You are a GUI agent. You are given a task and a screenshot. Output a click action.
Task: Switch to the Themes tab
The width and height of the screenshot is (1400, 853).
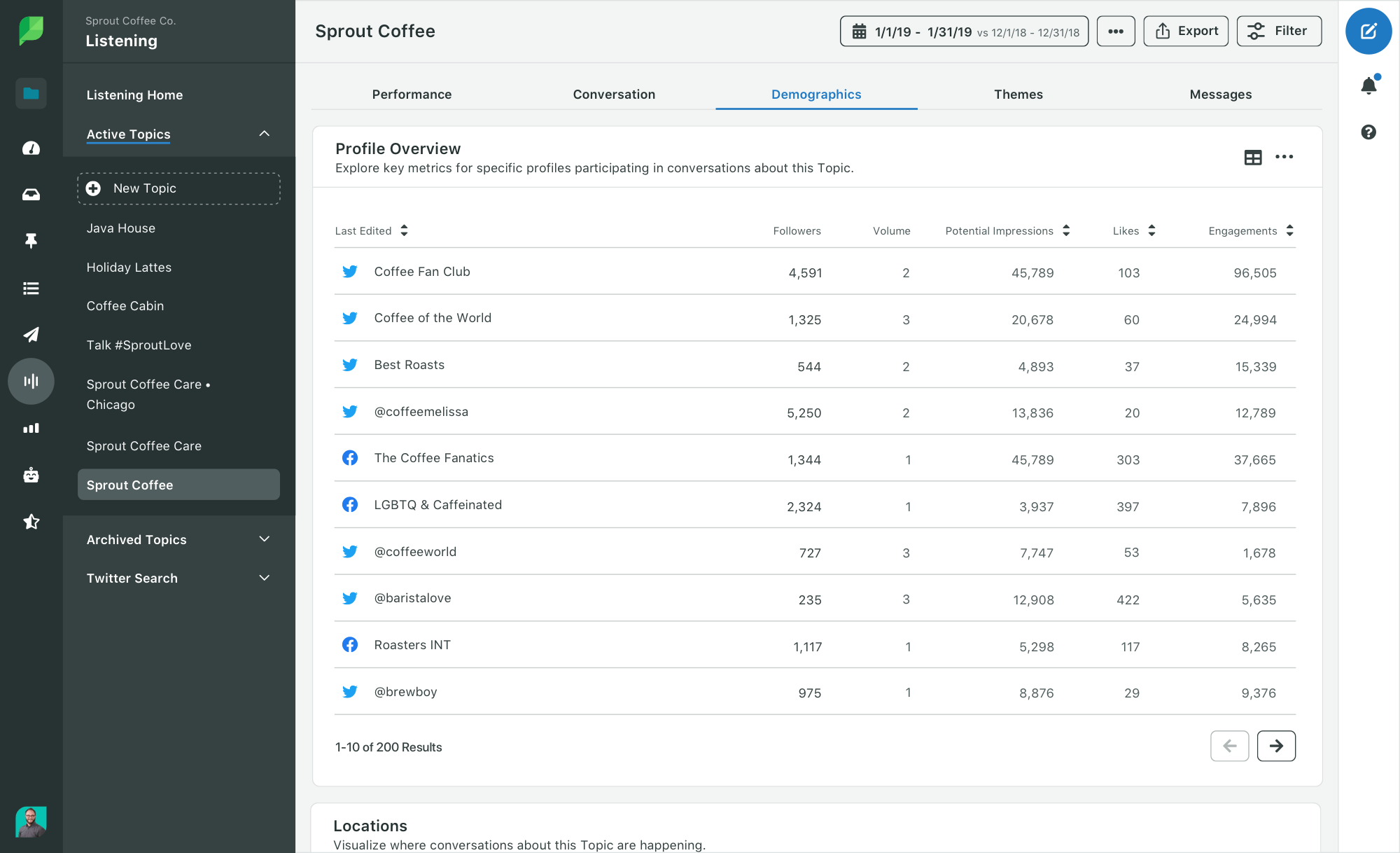coord(1018,95)
